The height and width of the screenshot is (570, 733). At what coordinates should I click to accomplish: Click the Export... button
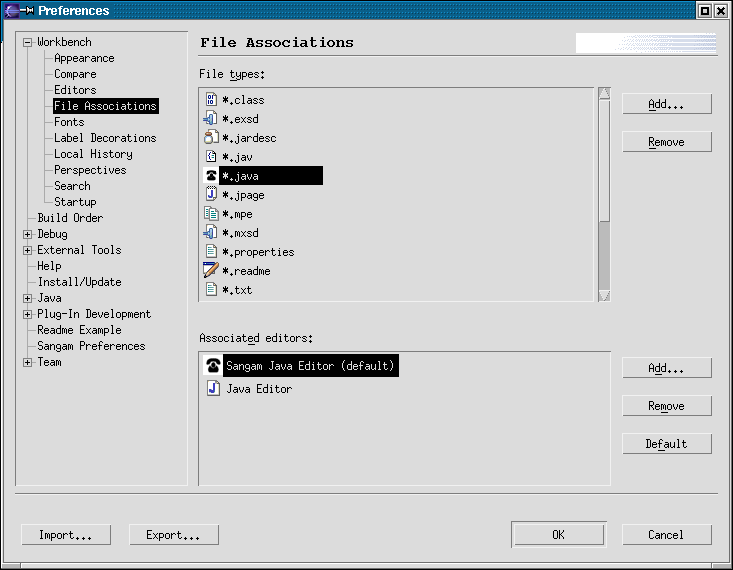[173, 535]
